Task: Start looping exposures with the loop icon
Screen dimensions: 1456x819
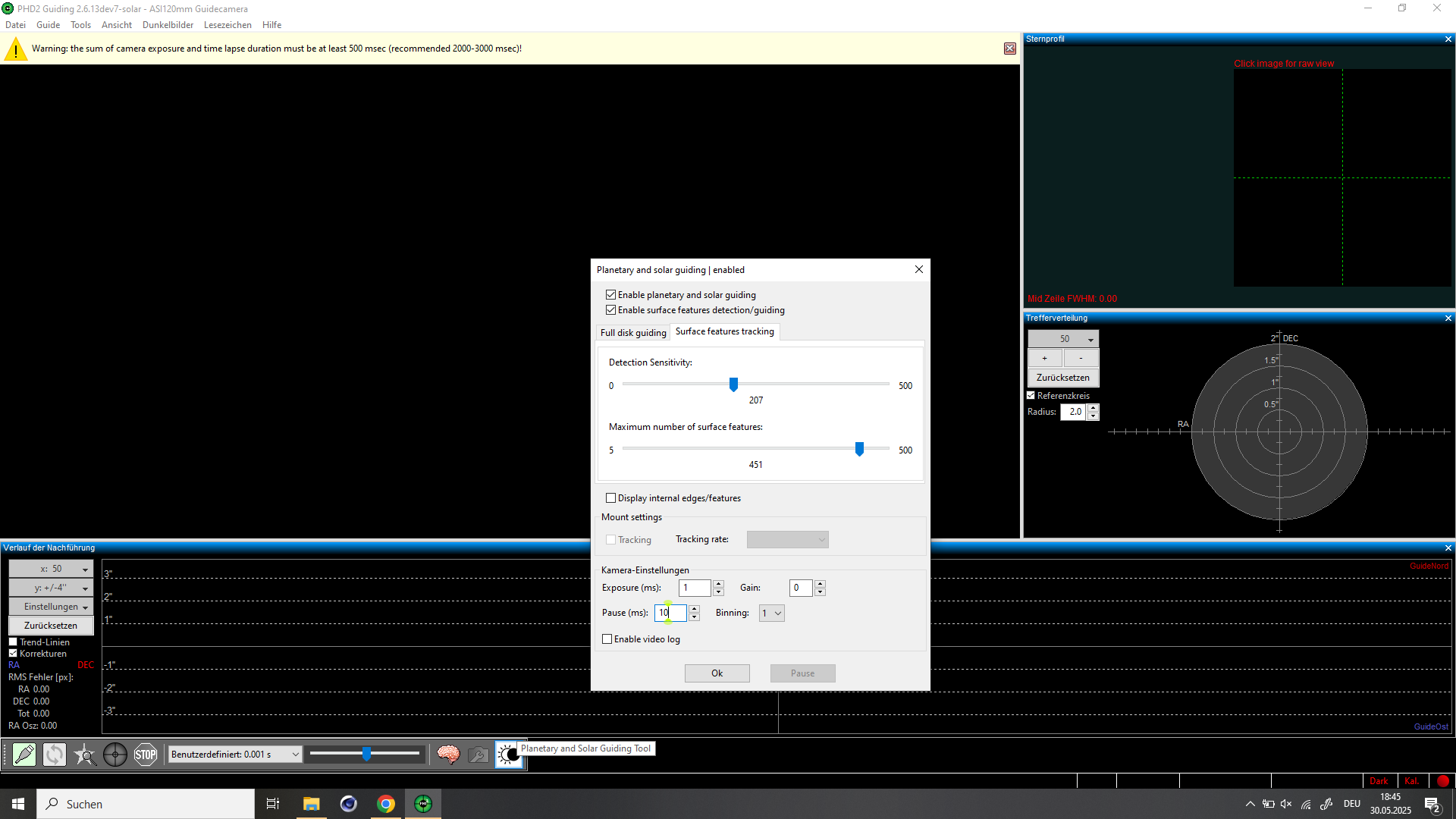Action: [55, 755]
